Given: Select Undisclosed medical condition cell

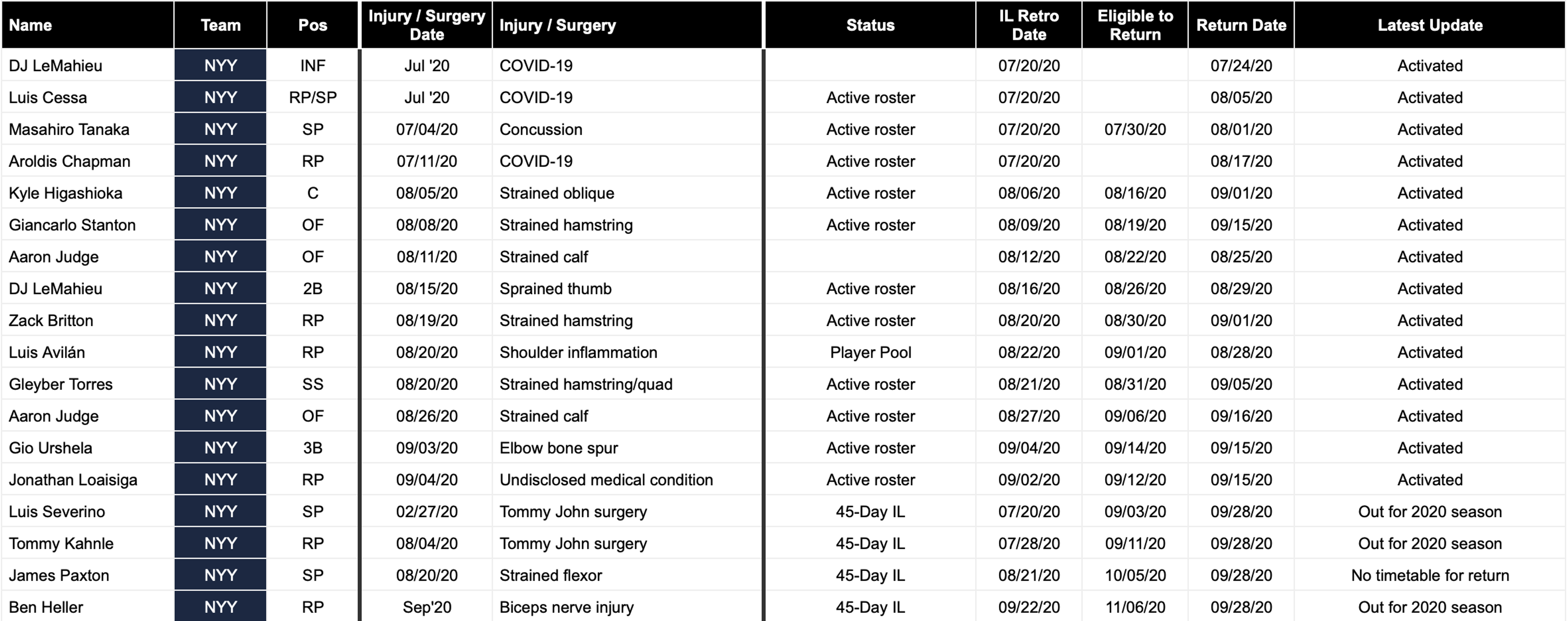Looking at the screenshot, I should click(x=627, y=480).
